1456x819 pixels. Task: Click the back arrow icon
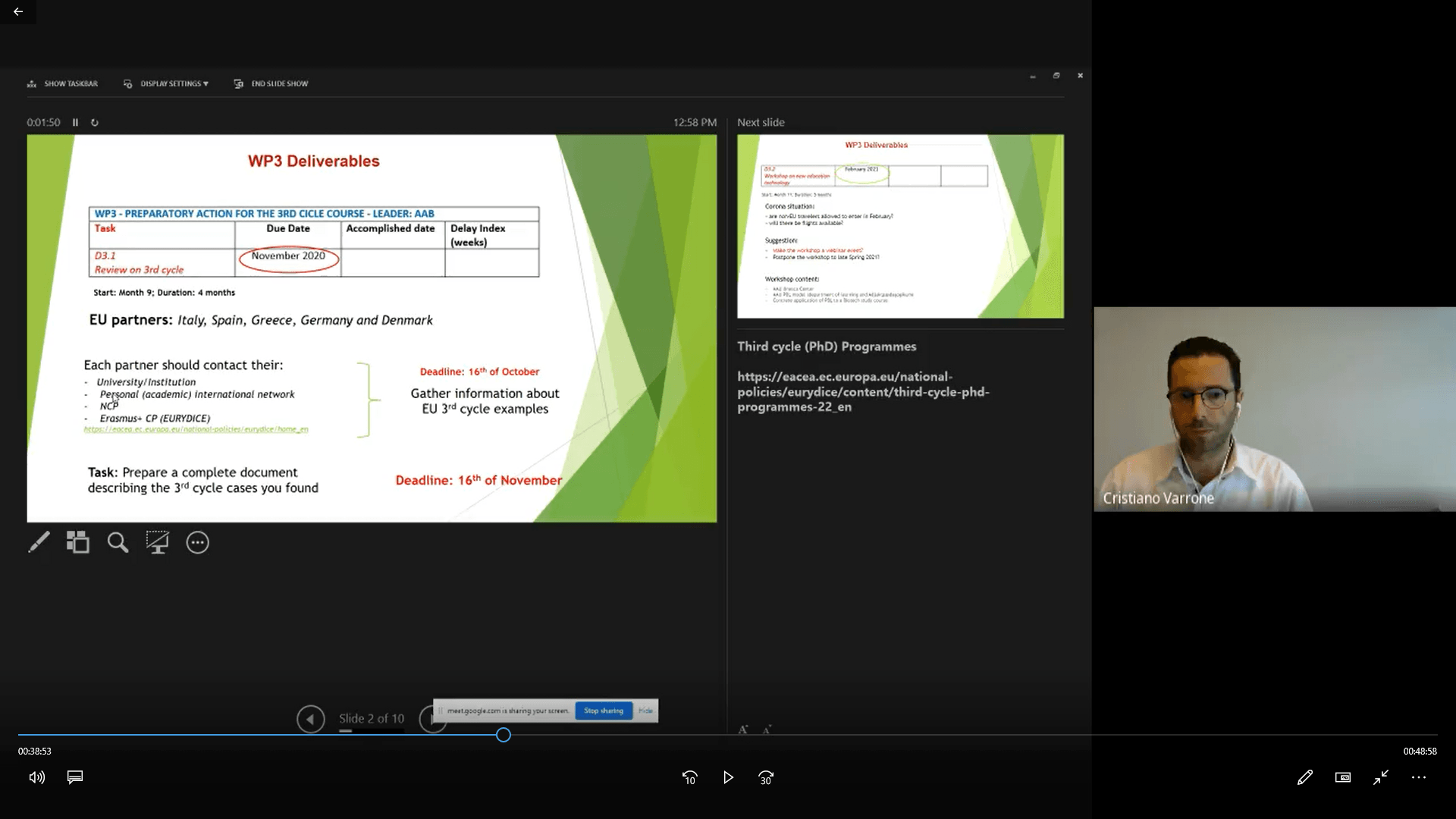[x=17, y=11]
